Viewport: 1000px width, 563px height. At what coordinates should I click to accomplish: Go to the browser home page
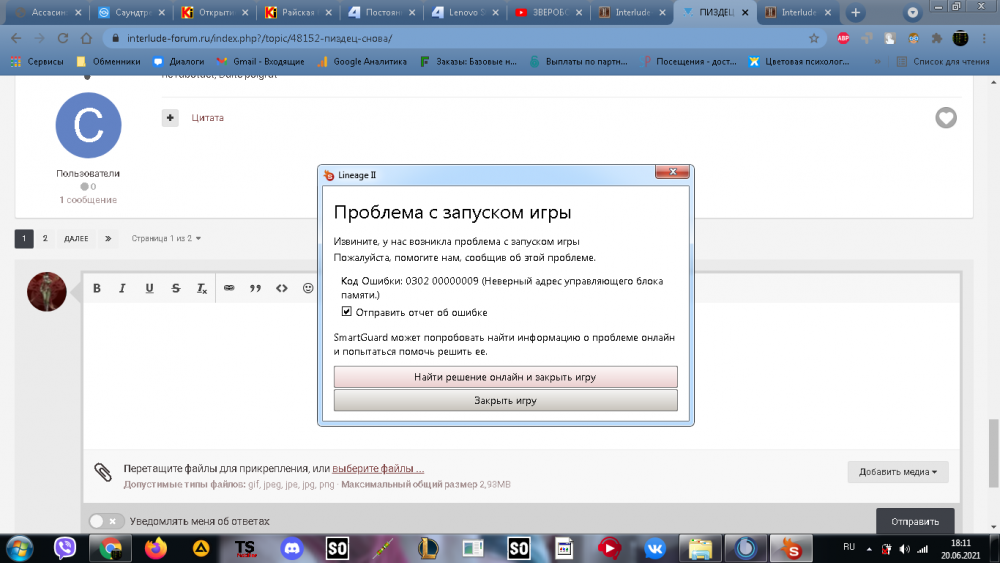(86, 38)
